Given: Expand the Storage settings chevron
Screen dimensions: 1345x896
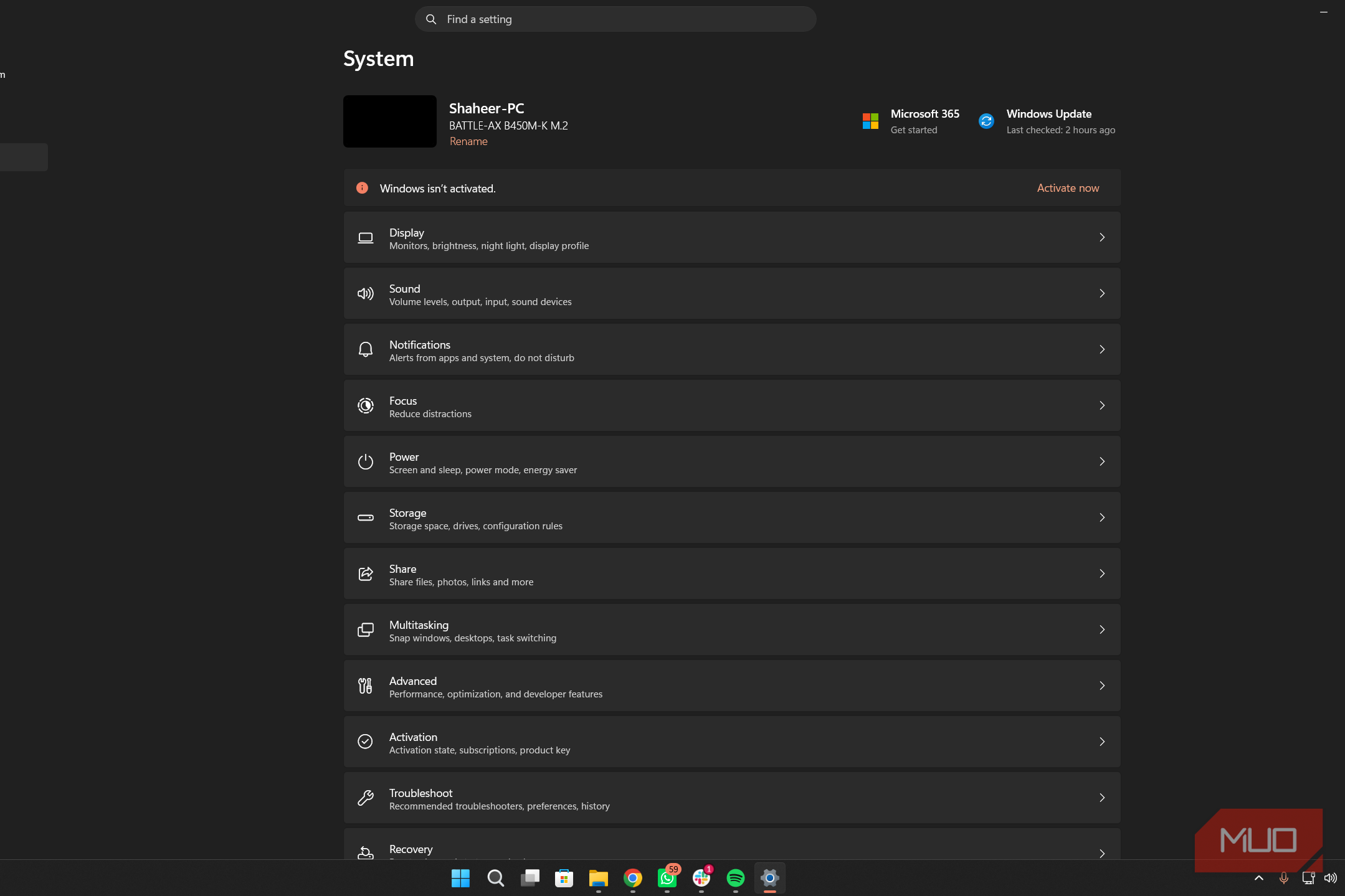Looking at the screenshot, I should (1102, 517).
